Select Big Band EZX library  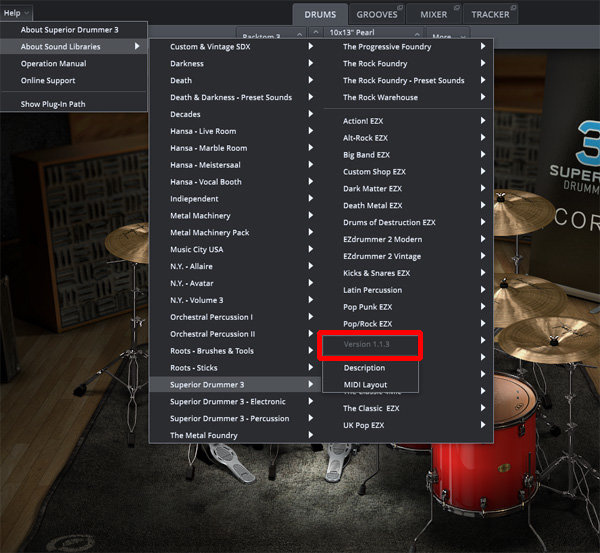pos(408,155)
